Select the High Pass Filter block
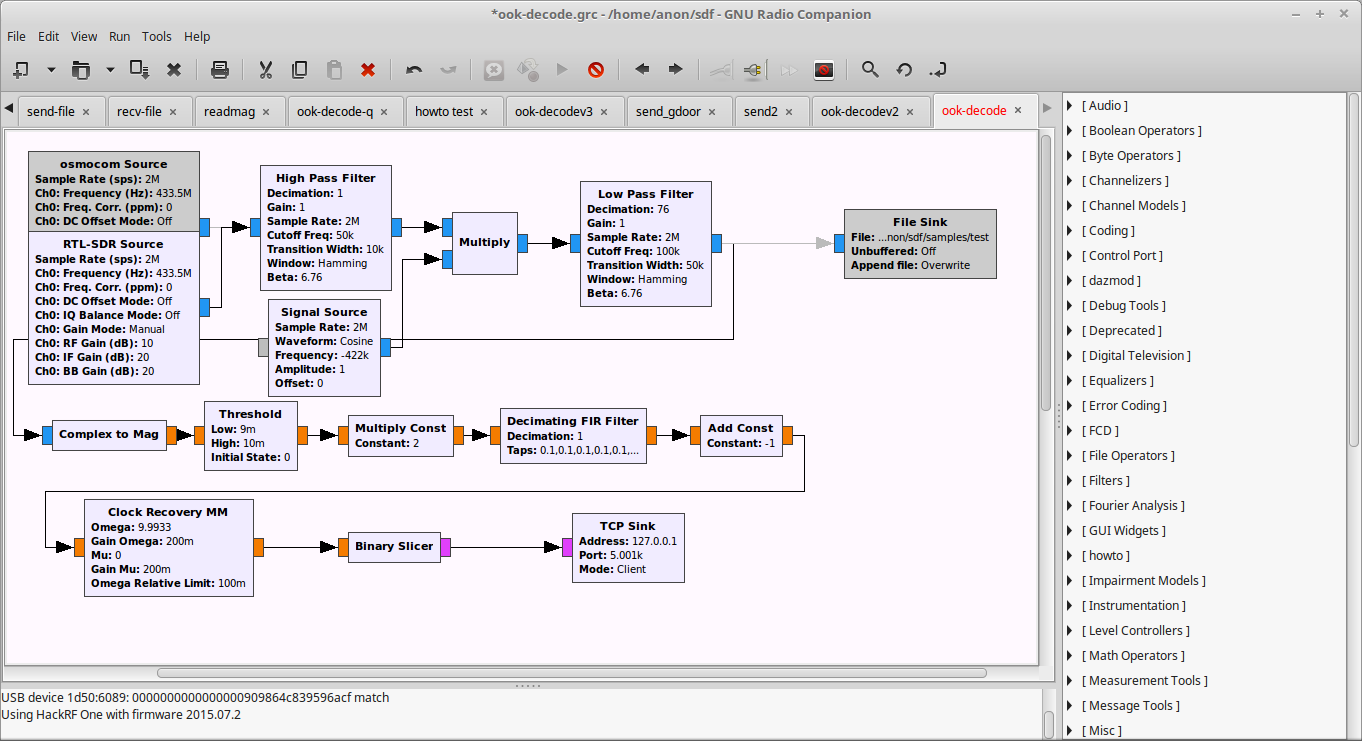The width and height of the screenshot is (1362, 741). (325, 228)
